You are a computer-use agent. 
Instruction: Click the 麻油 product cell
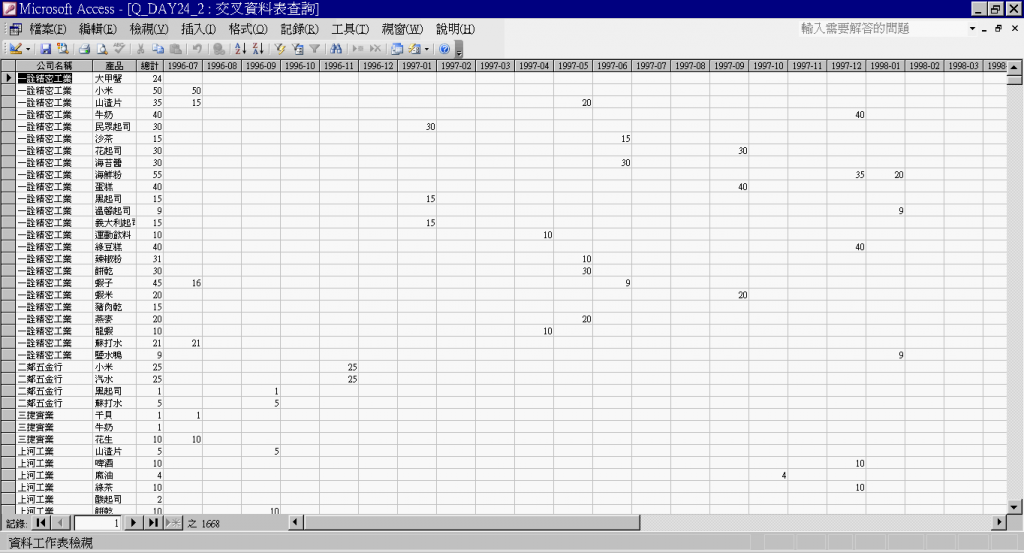coord(114,475)
